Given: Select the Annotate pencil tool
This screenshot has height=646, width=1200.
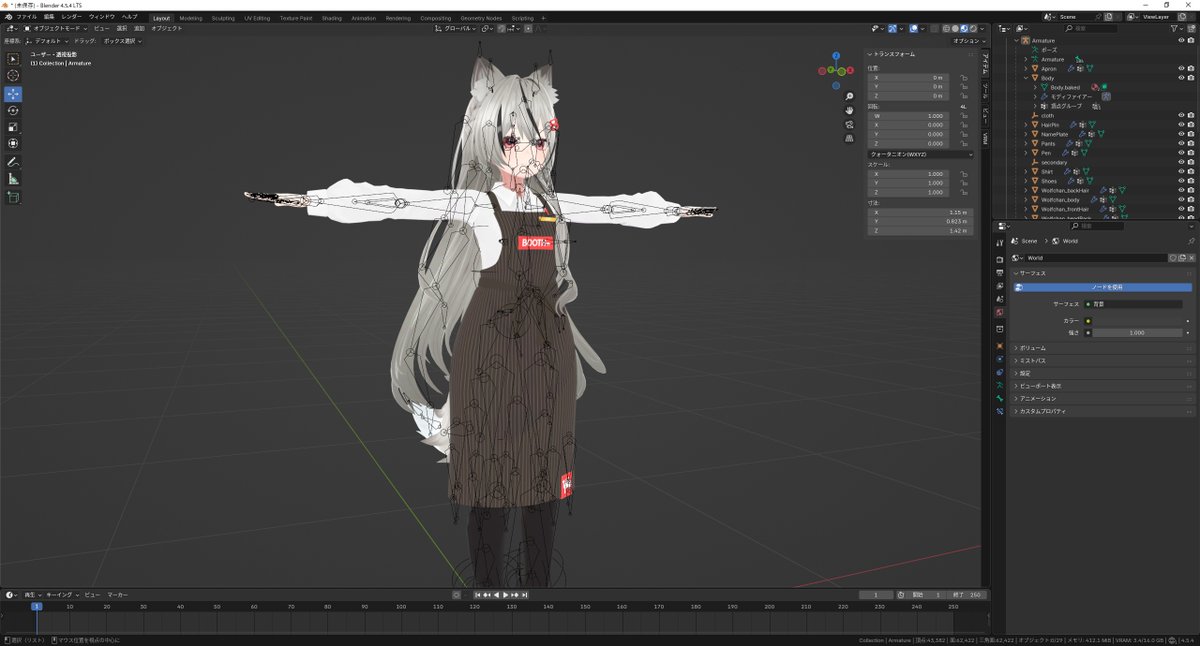Looking at the screenshot, I should tap(13, 162).
